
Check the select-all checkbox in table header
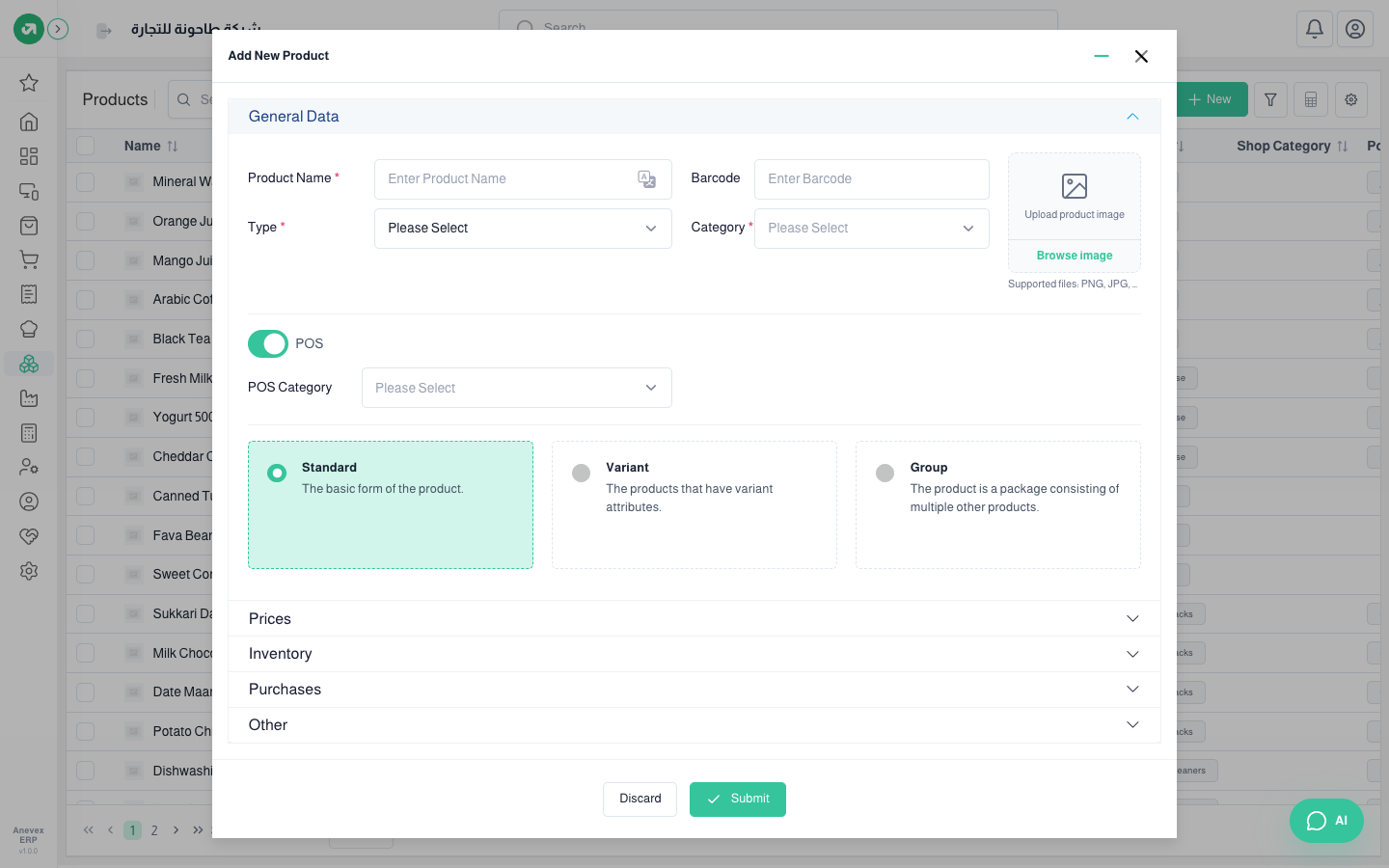click(86, 146)
